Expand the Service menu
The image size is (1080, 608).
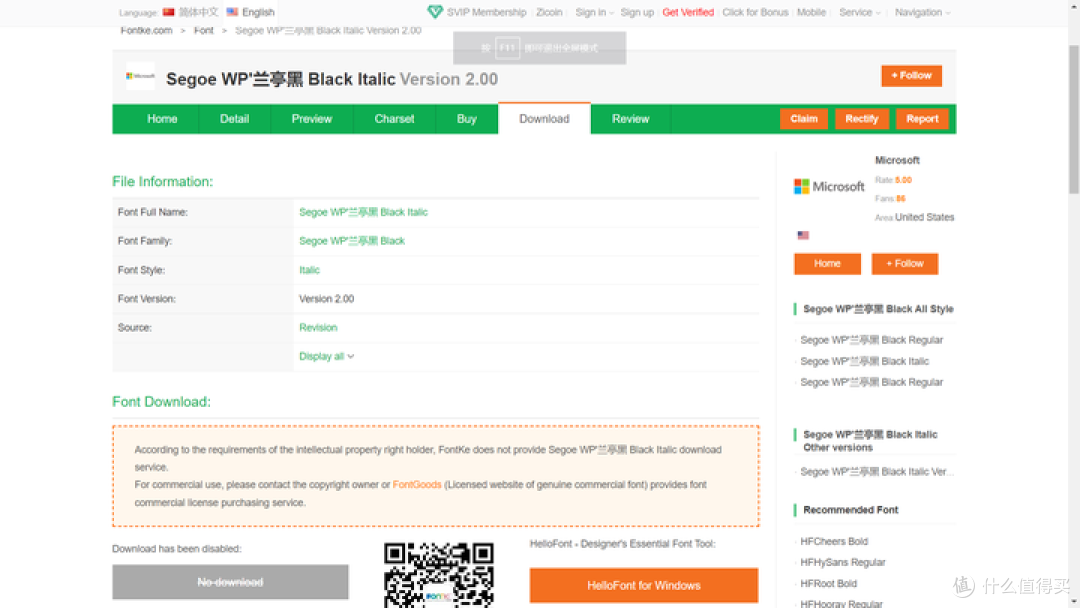coord(859,12)
